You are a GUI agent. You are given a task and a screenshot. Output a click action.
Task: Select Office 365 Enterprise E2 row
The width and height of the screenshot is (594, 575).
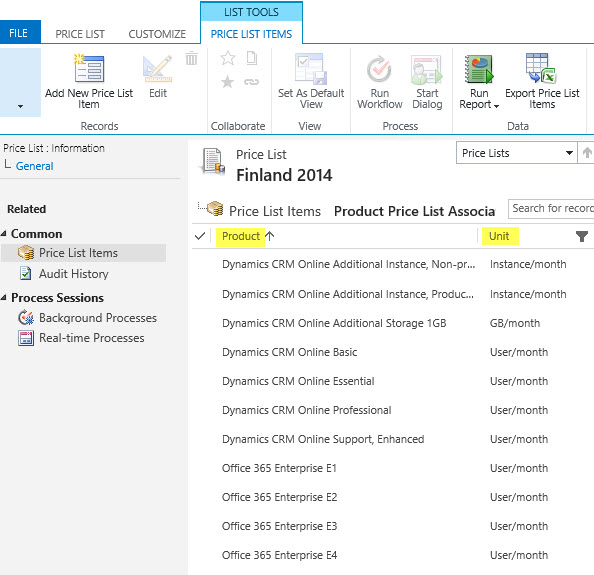click(393, 497)
